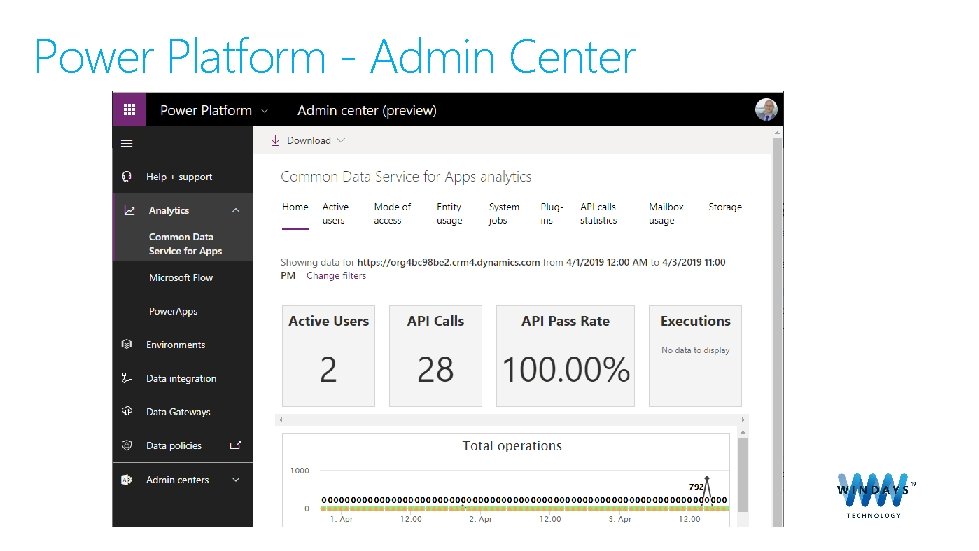This screenshot has height=551, width=979.
Task: Click the Admin centers icon
Action: pos(127,480)
